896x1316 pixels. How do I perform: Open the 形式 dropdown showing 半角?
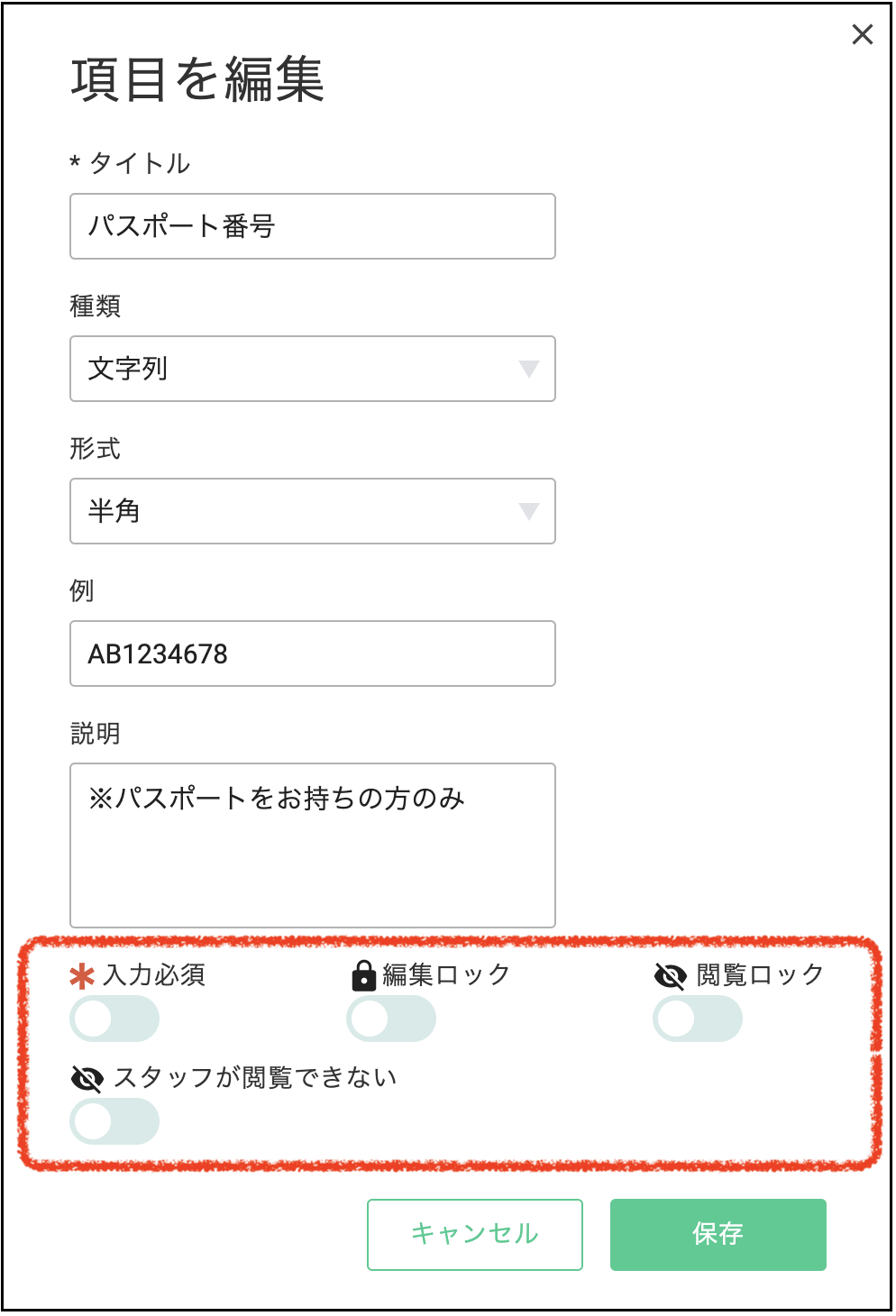point(313,511)
